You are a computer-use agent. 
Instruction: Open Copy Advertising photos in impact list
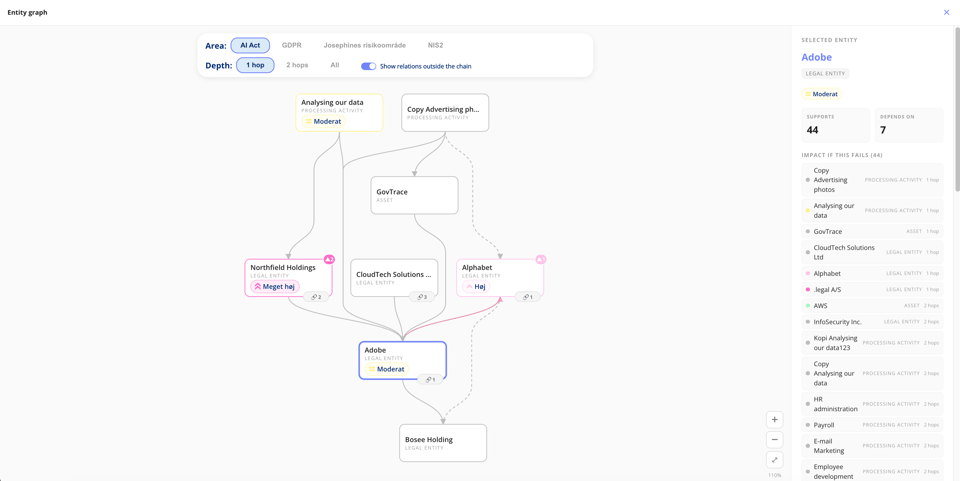(x=872, y=180)
